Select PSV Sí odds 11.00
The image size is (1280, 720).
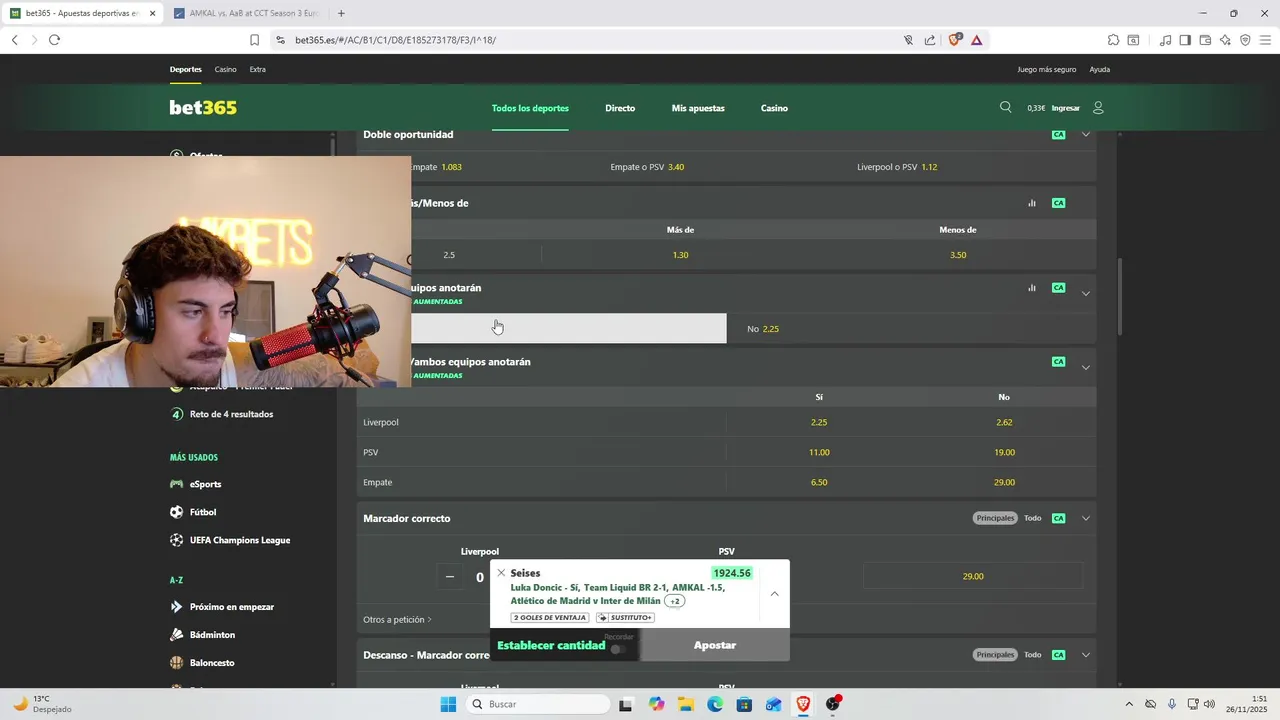coord(819,452)
